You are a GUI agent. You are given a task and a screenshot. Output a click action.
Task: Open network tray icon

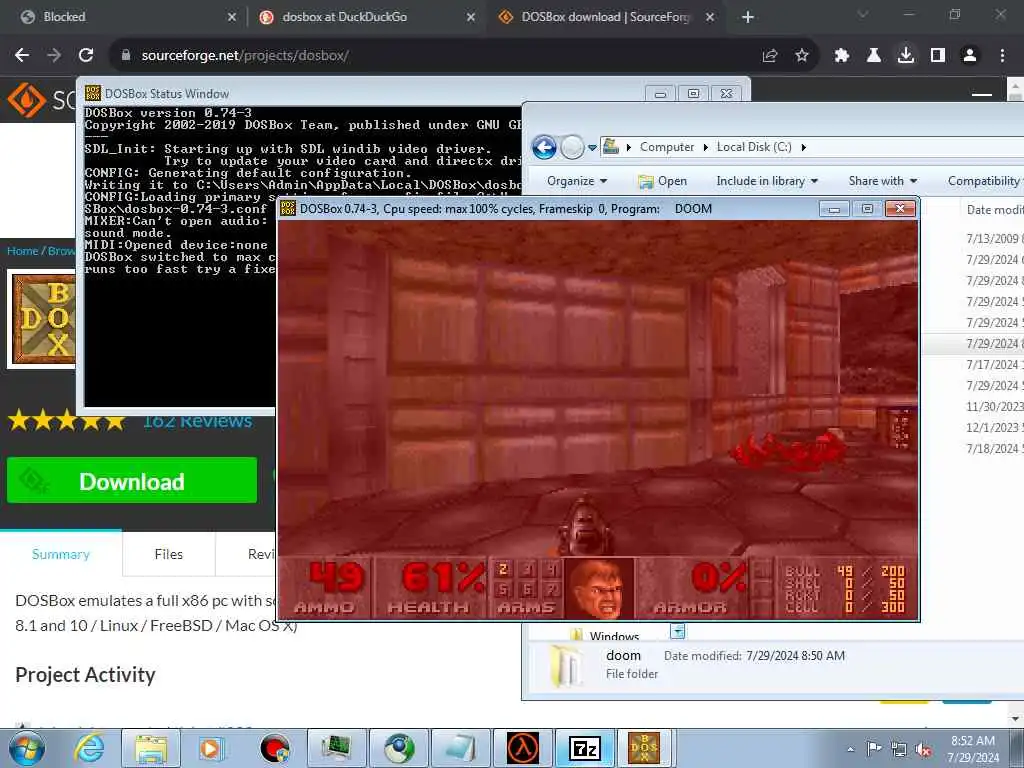(x=899, y=749)
